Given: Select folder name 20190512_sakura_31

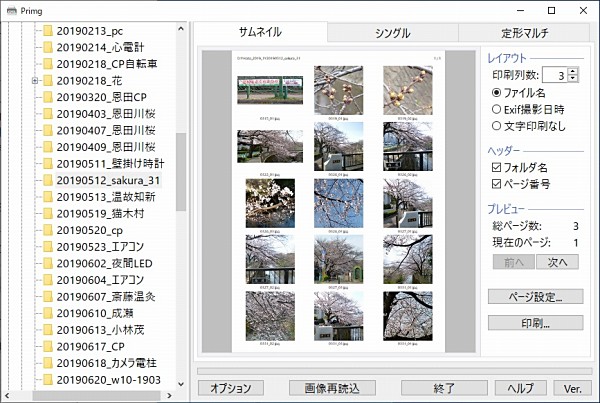Looking at the screenshot, I should pyautogui.click(x=108, y=180).
